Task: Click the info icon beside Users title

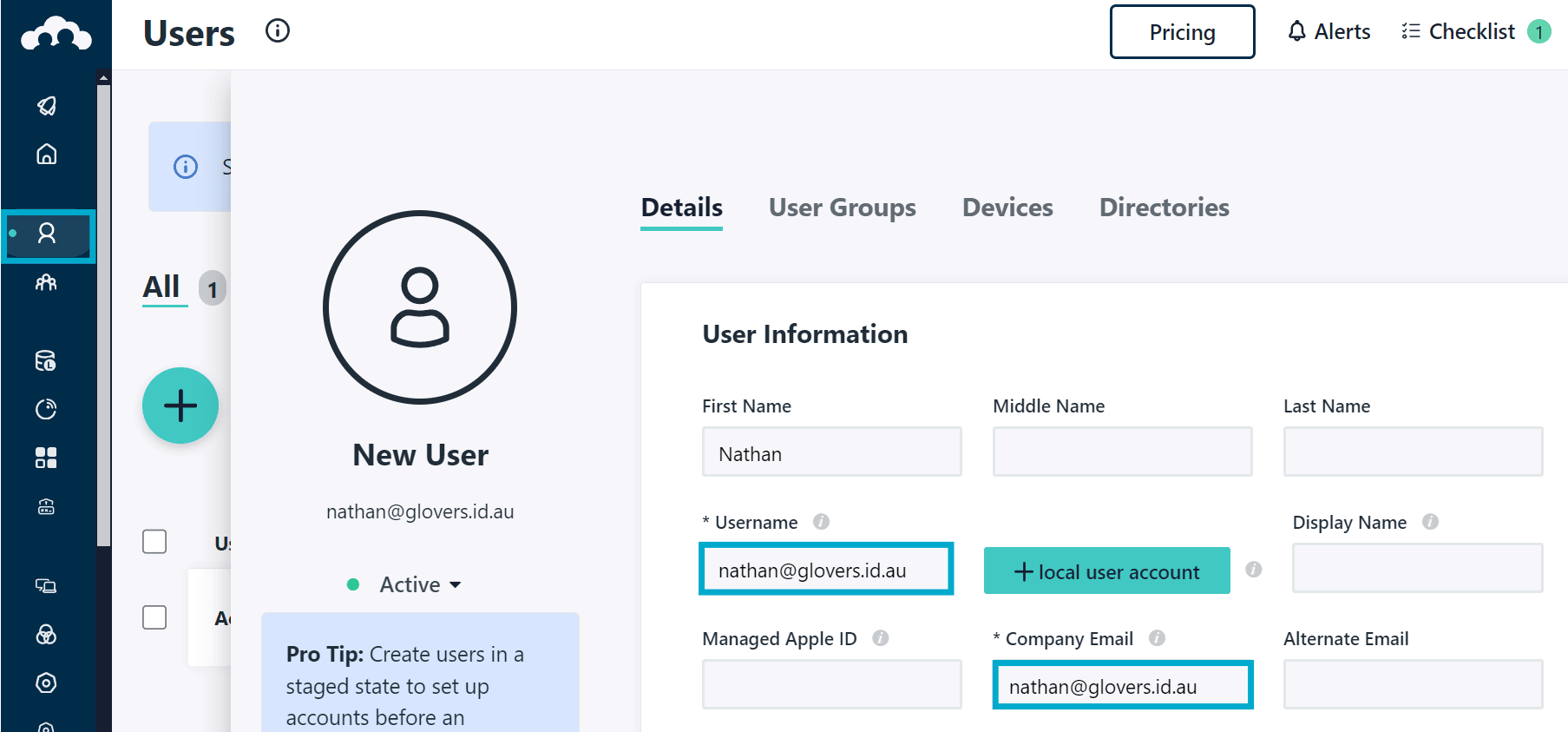Action: pyautogui.click(x=278, y=31)
